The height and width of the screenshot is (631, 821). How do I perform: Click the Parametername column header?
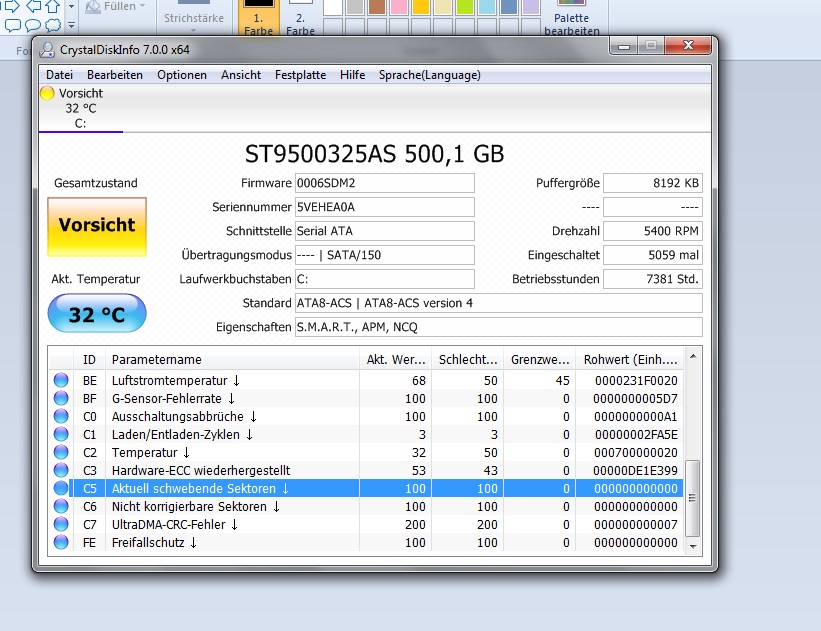click(x=232, y=359)
